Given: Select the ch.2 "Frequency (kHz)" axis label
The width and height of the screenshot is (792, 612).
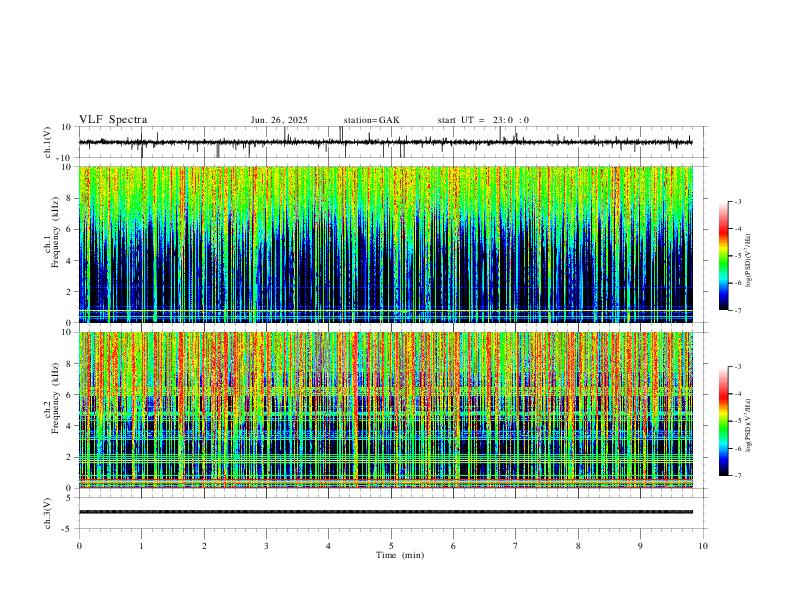Looking at the screenshot, I should [55, 398].
